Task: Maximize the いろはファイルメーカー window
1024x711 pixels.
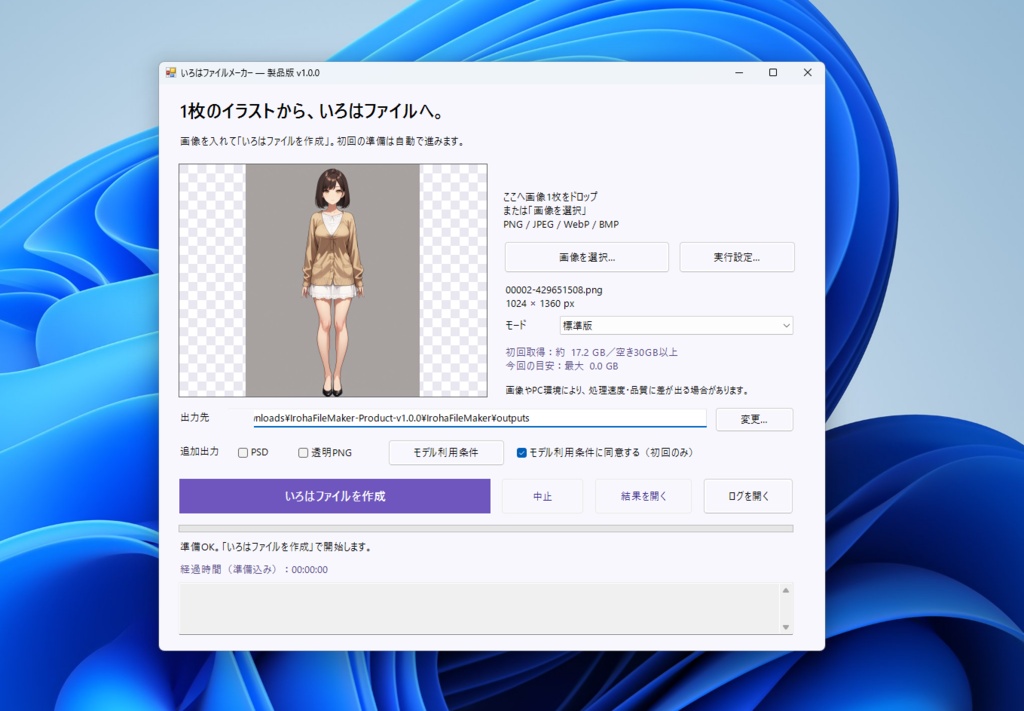Action: (x=773, y=72)
